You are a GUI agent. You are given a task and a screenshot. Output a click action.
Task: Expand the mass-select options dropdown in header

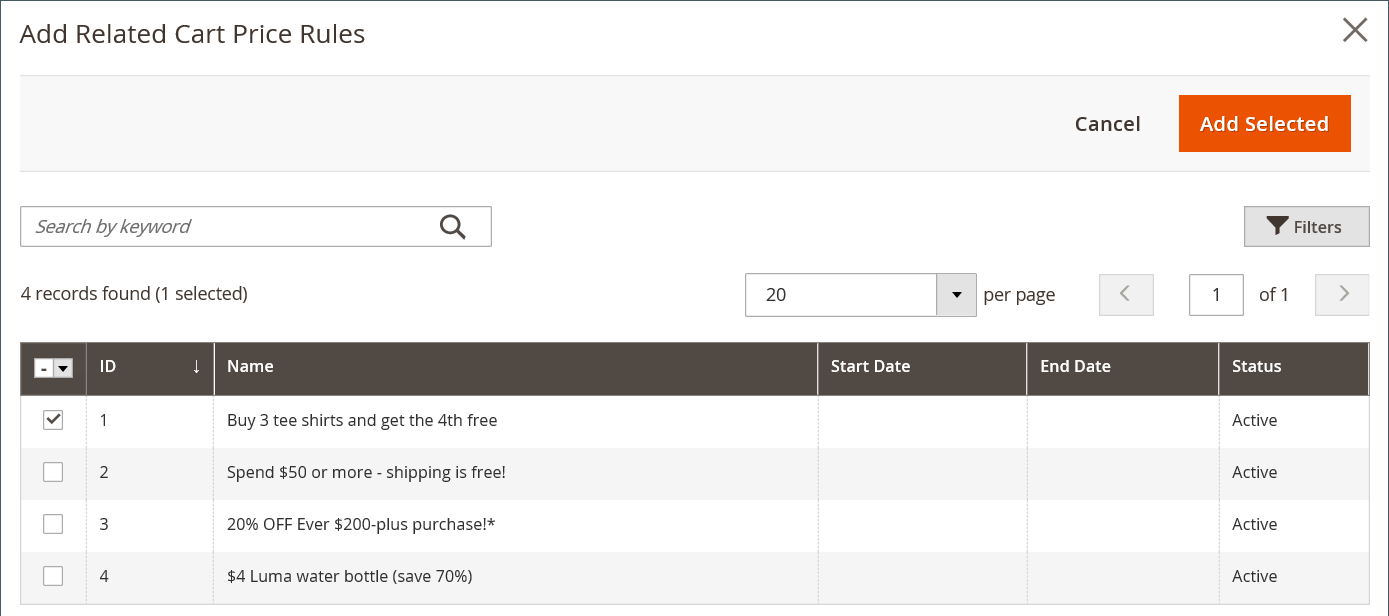[x=64, y=368]
